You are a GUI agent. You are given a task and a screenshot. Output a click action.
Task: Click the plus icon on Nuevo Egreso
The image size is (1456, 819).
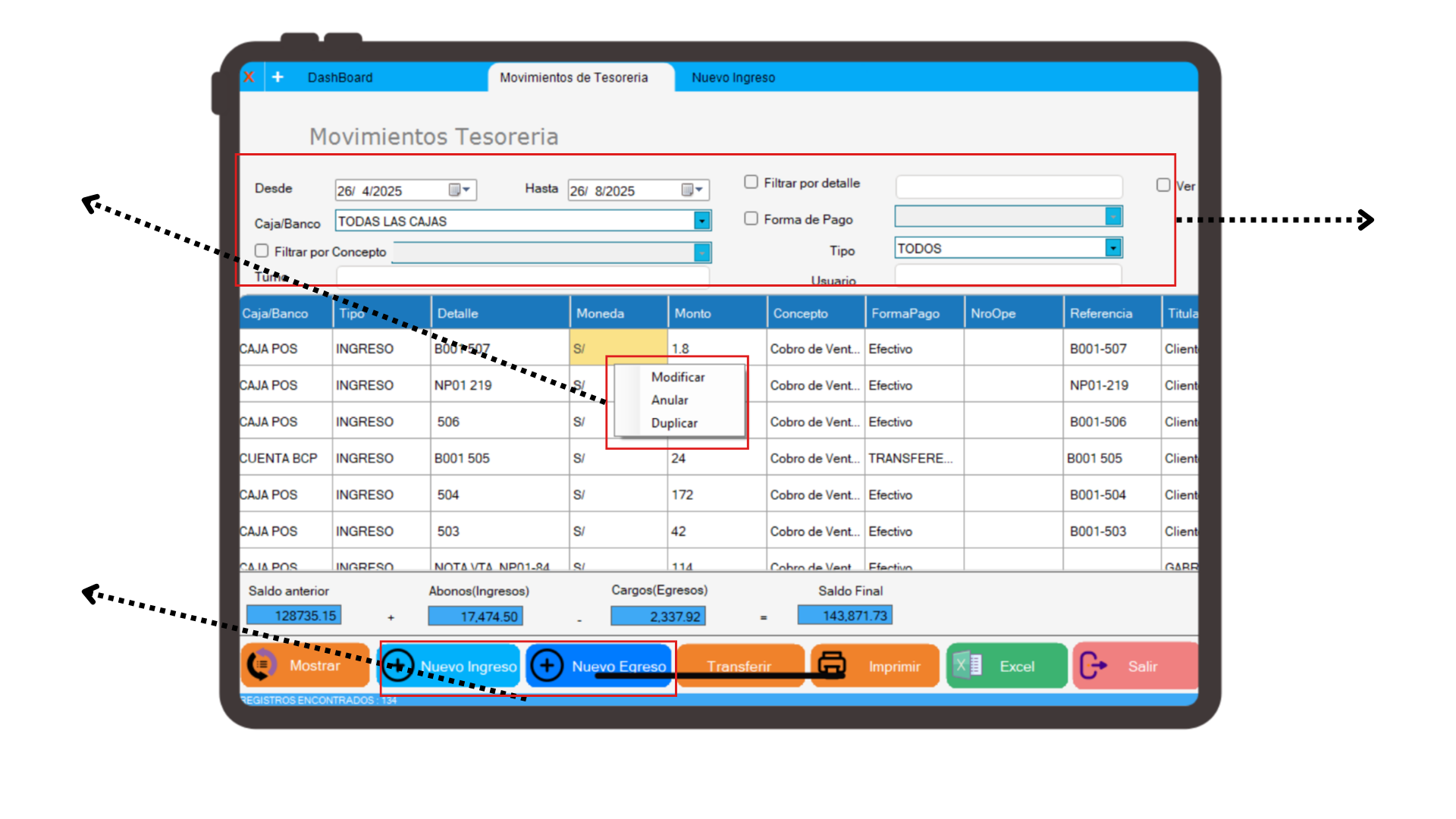click(x=546, y=666)
